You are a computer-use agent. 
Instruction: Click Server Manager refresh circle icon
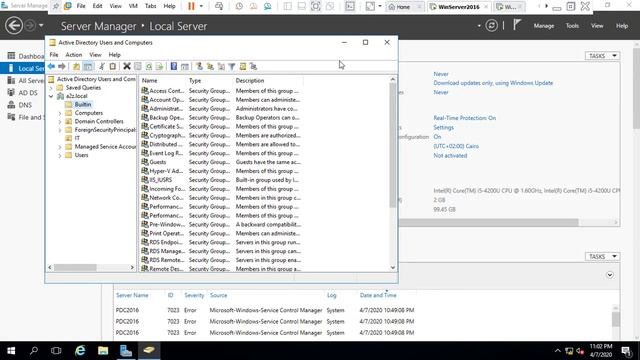[x=491, y=26]
